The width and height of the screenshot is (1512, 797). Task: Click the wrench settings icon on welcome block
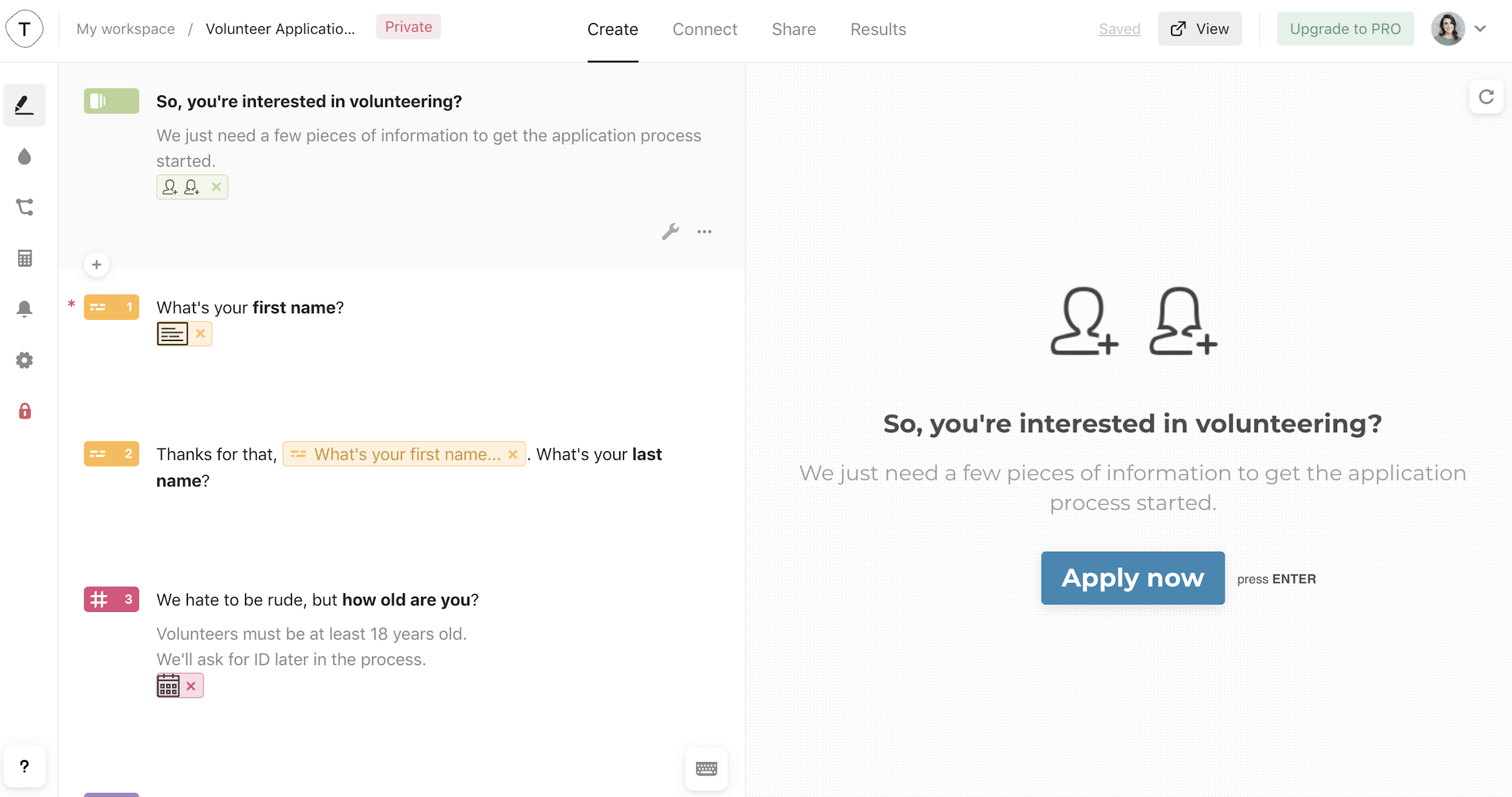click(670, 231)
